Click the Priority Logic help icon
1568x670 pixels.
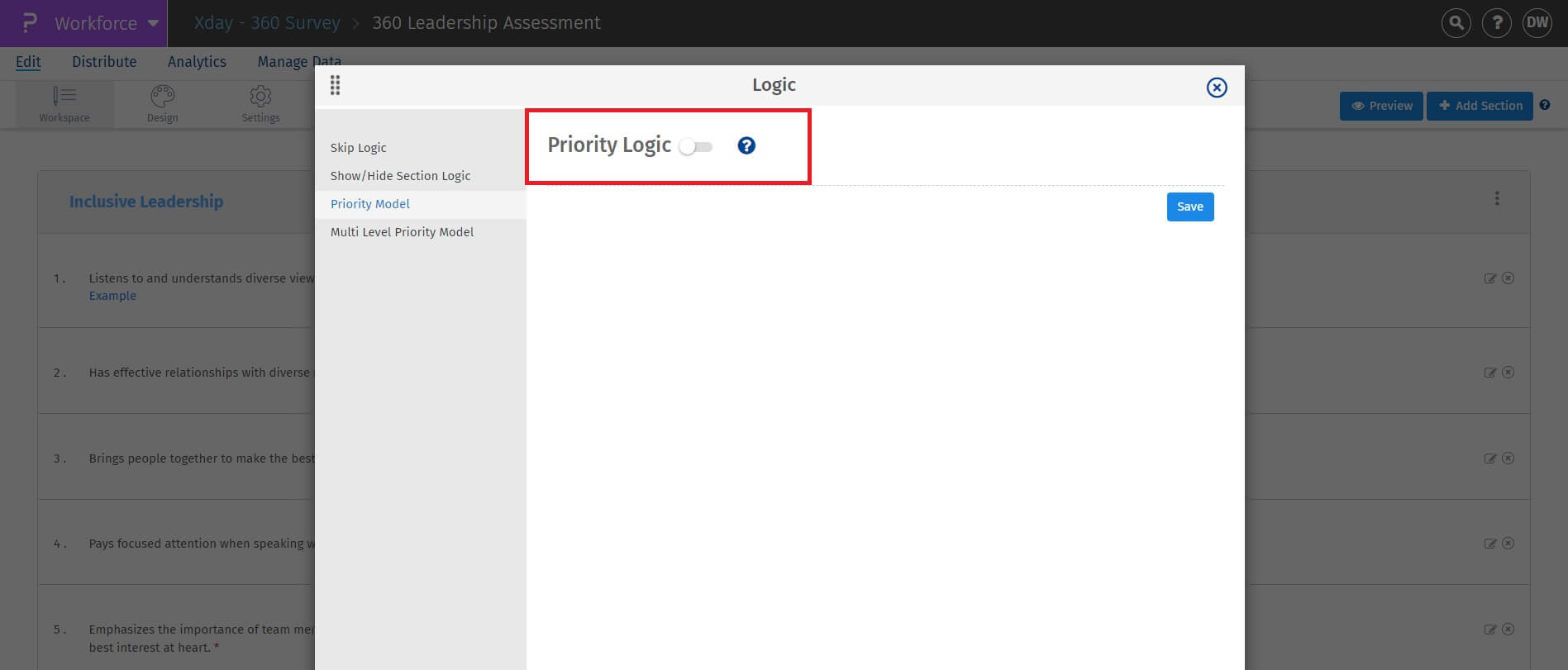click(746, 146)
